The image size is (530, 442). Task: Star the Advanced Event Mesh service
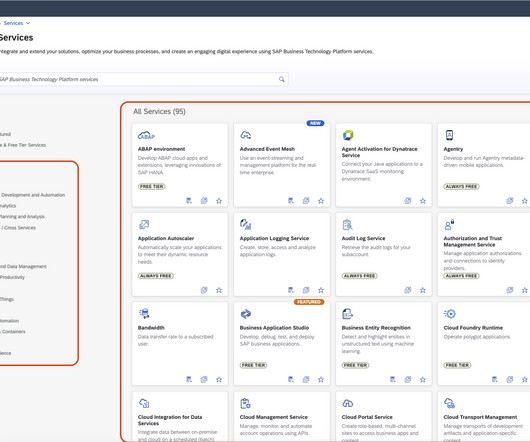click(321, 201)
